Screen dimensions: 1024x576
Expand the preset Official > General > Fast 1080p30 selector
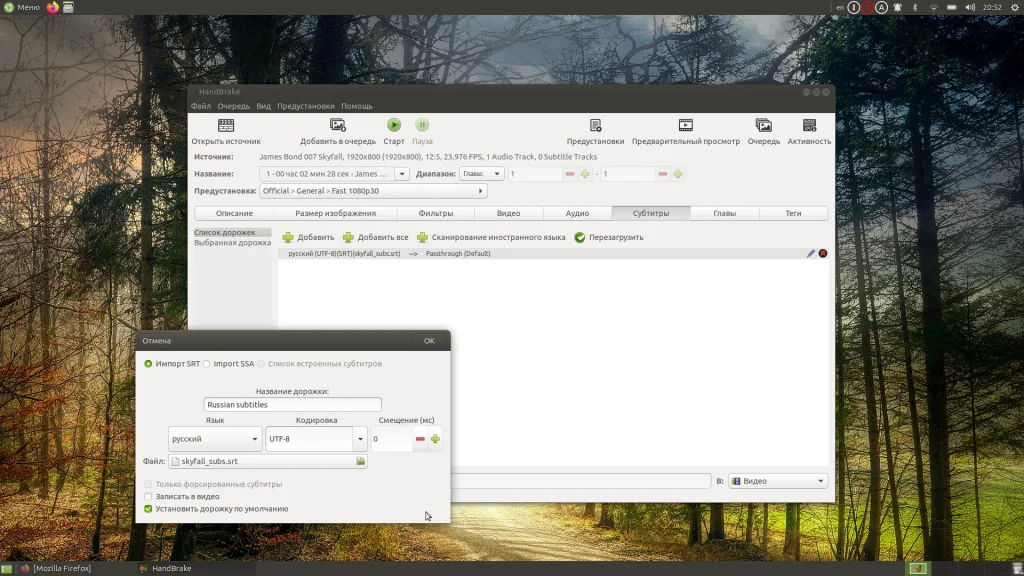(x=372, y=191)
